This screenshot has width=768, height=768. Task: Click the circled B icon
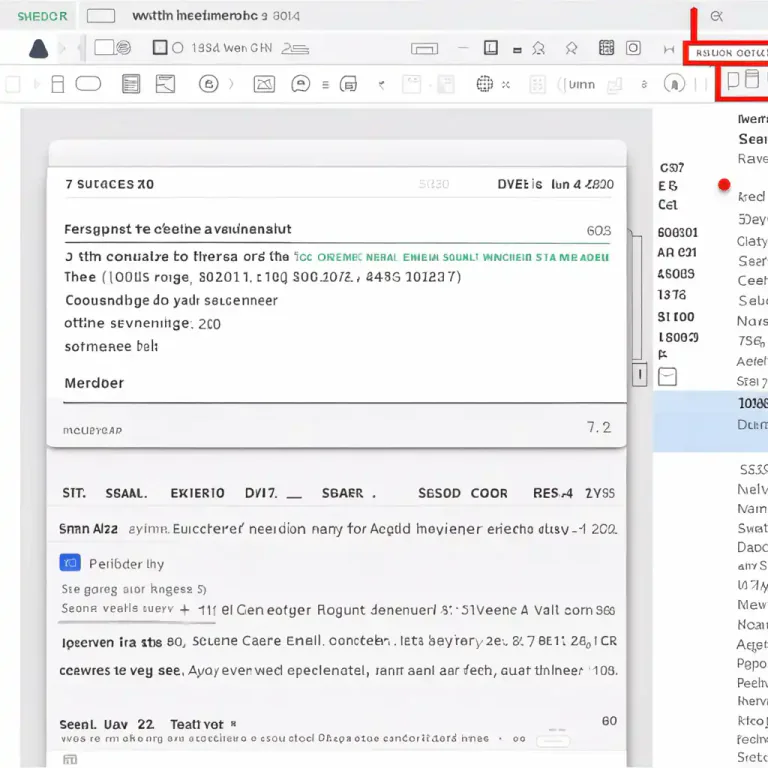209,84
